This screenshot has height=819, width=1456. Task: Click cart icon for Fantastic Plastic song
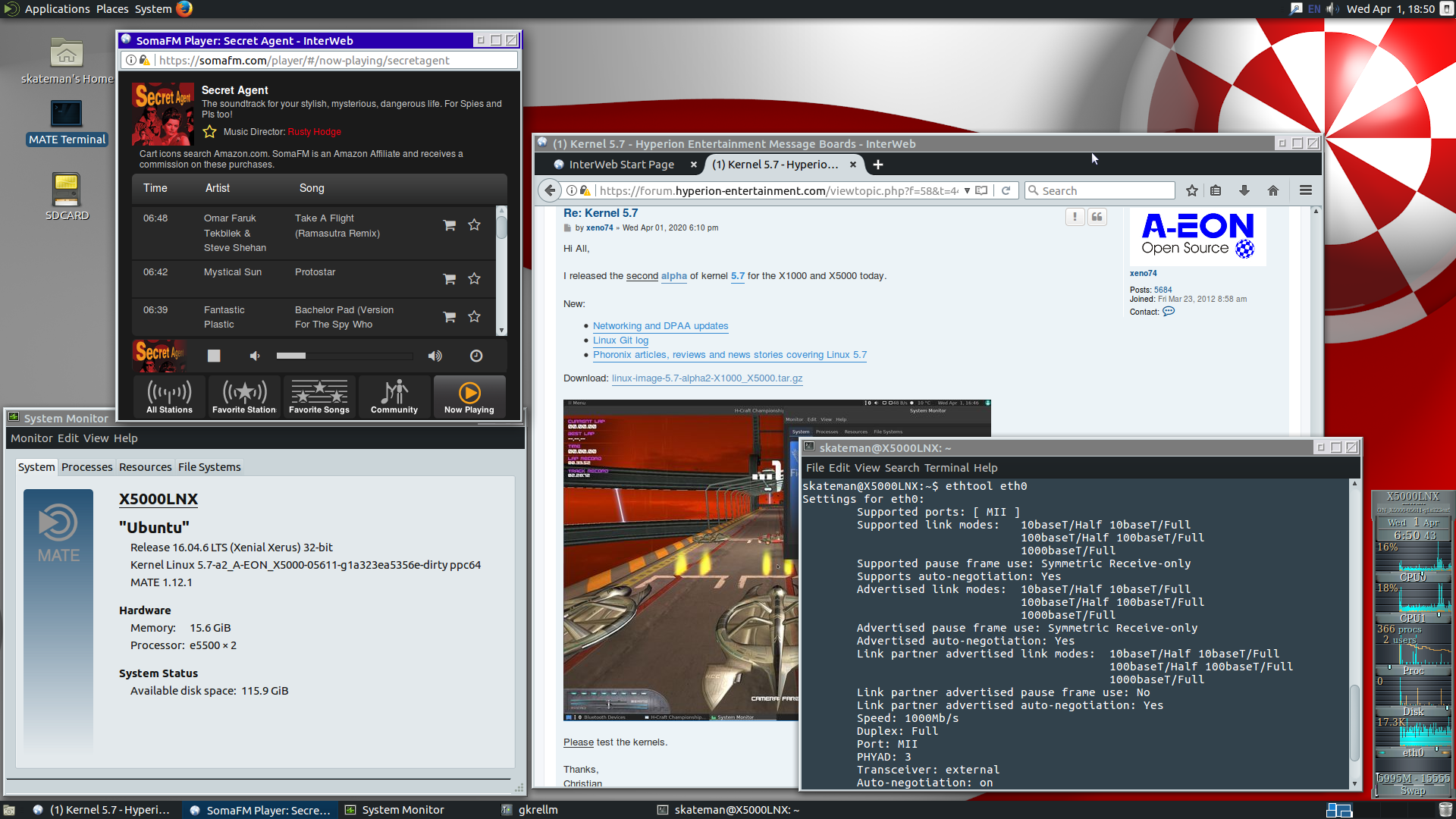(450, 317)
